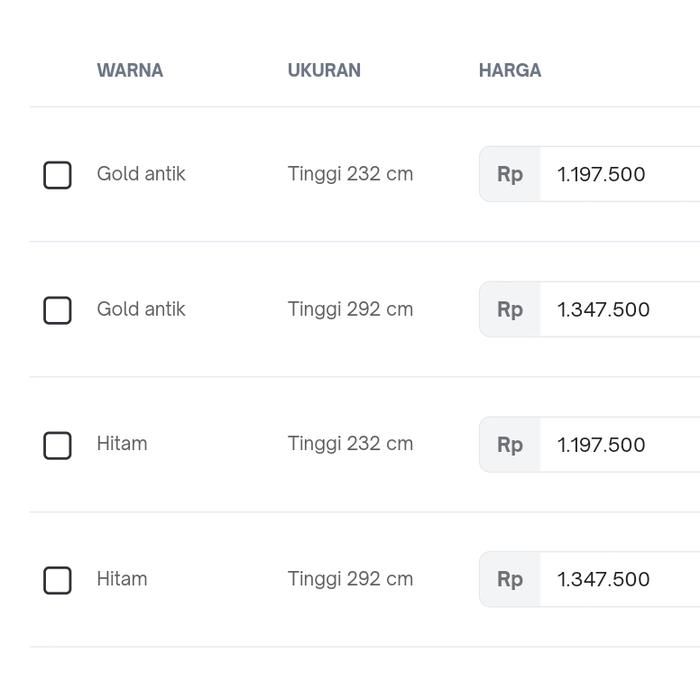
Task: Click Tinggi 292 cm text in Gold antik row
Action: coord(350,309)
